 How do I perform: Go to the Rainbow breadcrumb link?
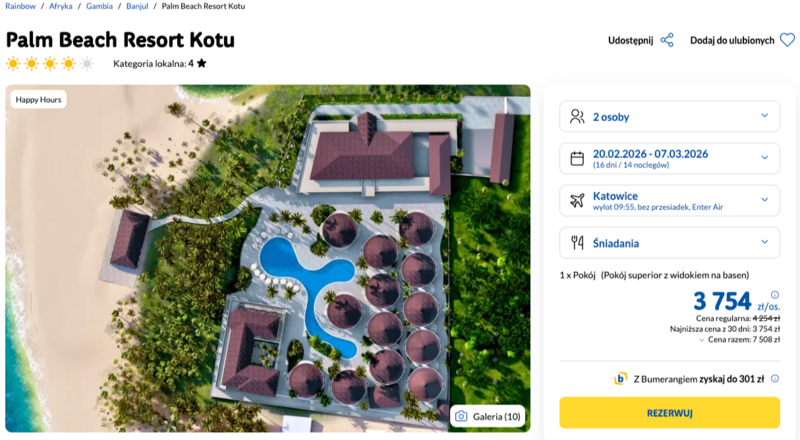tap(21, 6)
